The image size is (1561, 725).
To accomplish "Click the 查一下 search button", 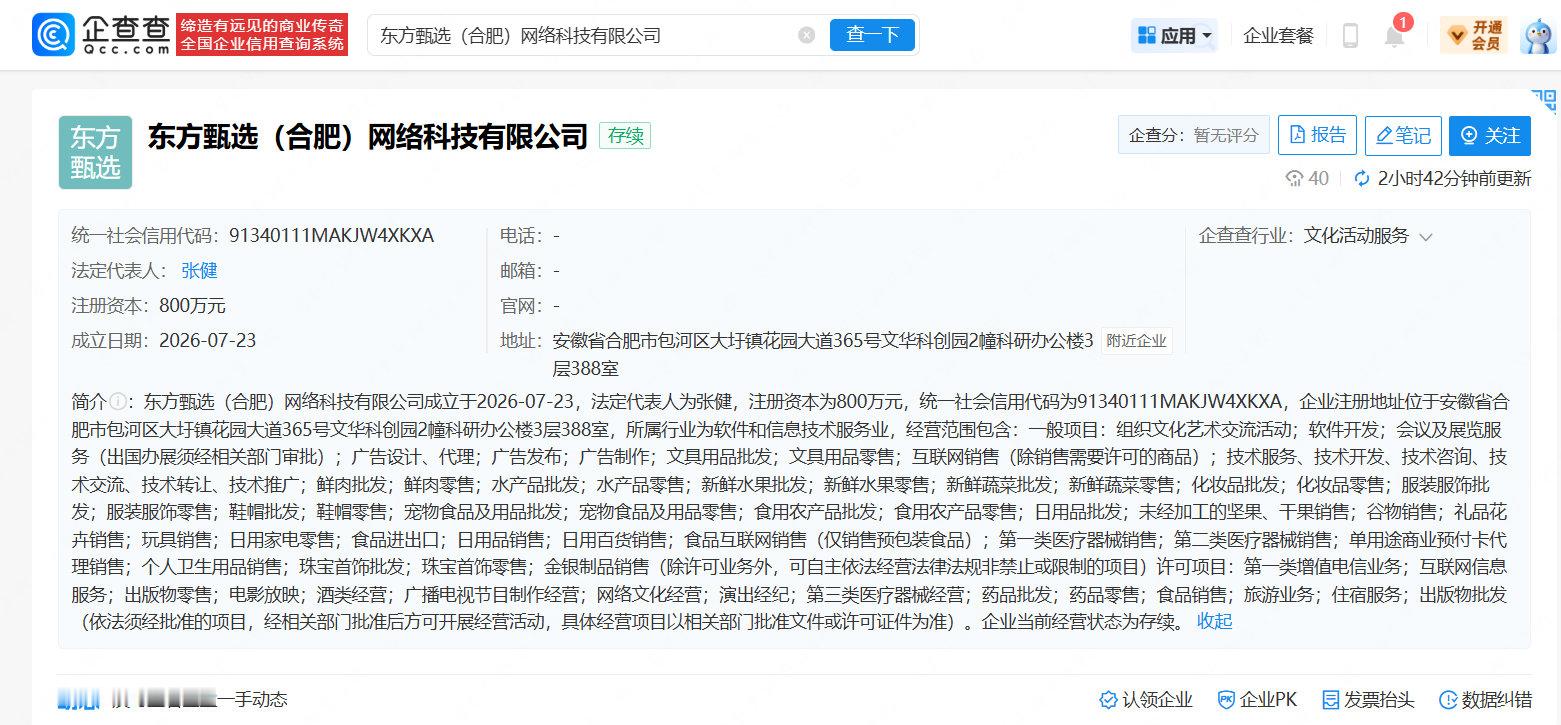I will click(x=872, y=35).
